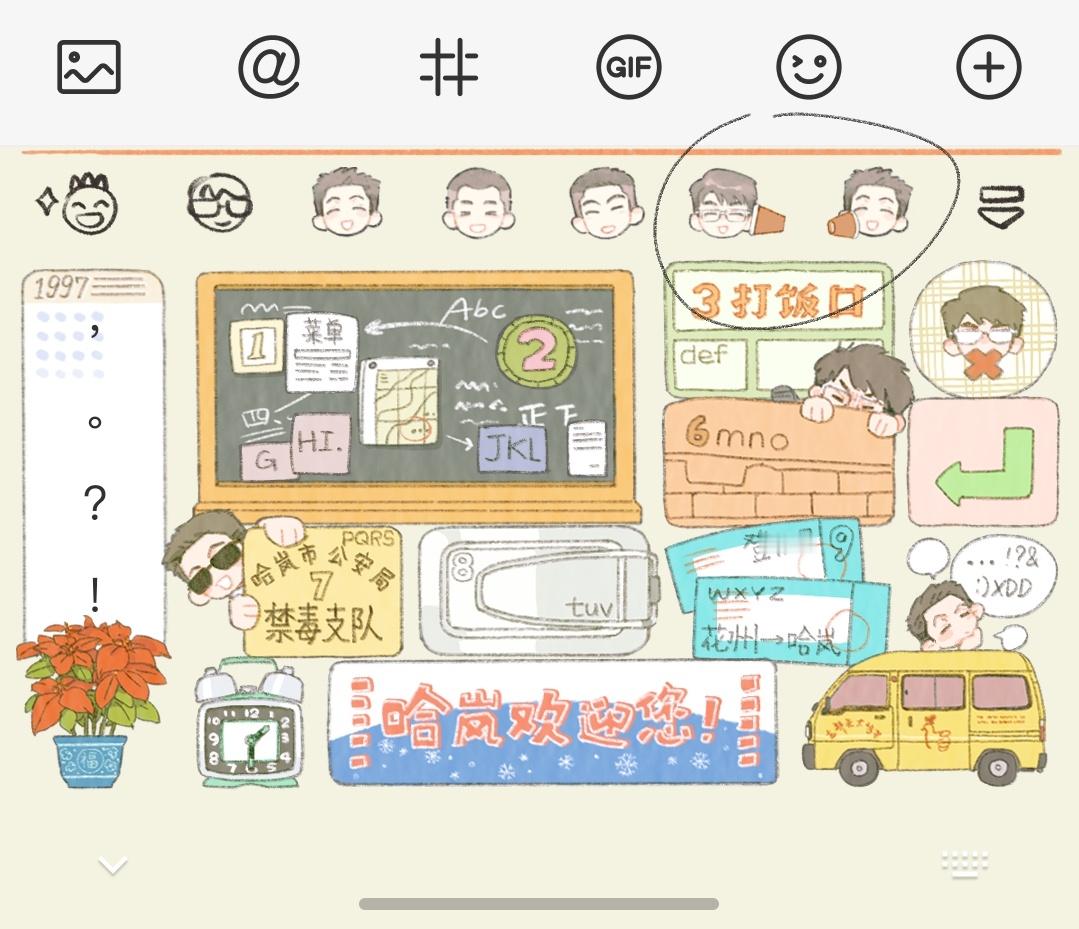1079x929 pixels.
Task: Tap the question mark key
Action: 95,502
